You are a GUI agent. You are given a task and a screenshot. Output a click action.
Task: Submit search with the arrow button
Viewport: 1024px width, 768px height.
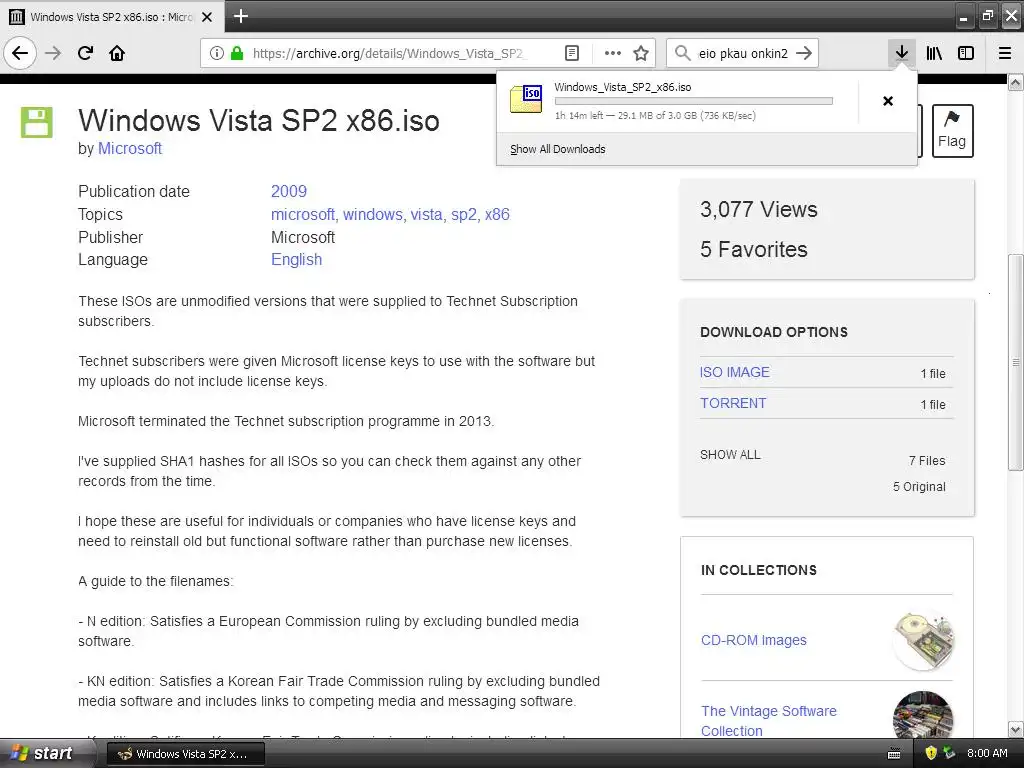804,53
